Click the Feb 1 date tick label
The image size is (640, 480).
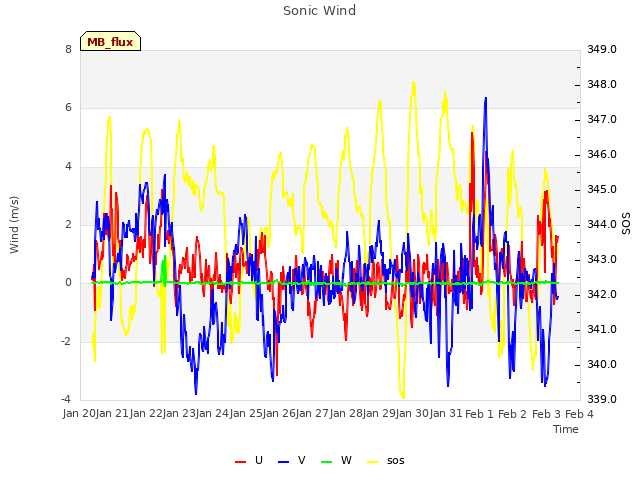[479, 414]
